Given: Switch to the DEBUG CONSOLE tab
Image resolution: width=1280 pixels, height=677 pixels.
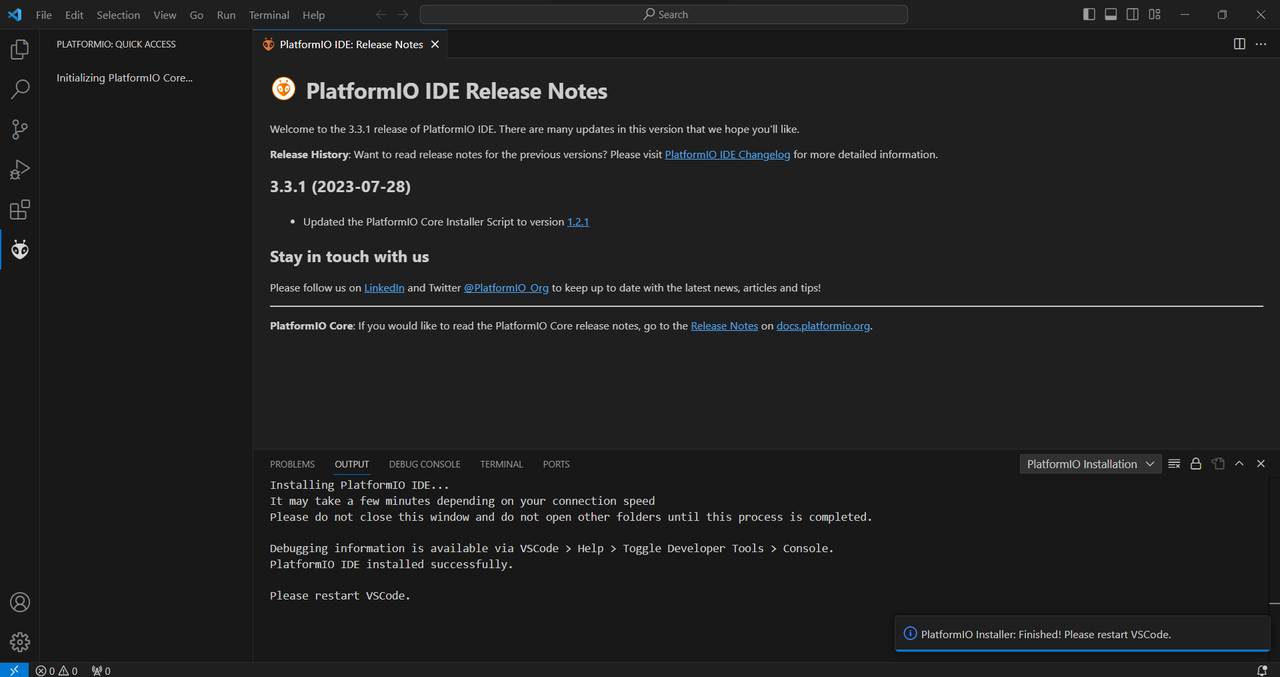Looking at the screenshot, I should point(425,464).
